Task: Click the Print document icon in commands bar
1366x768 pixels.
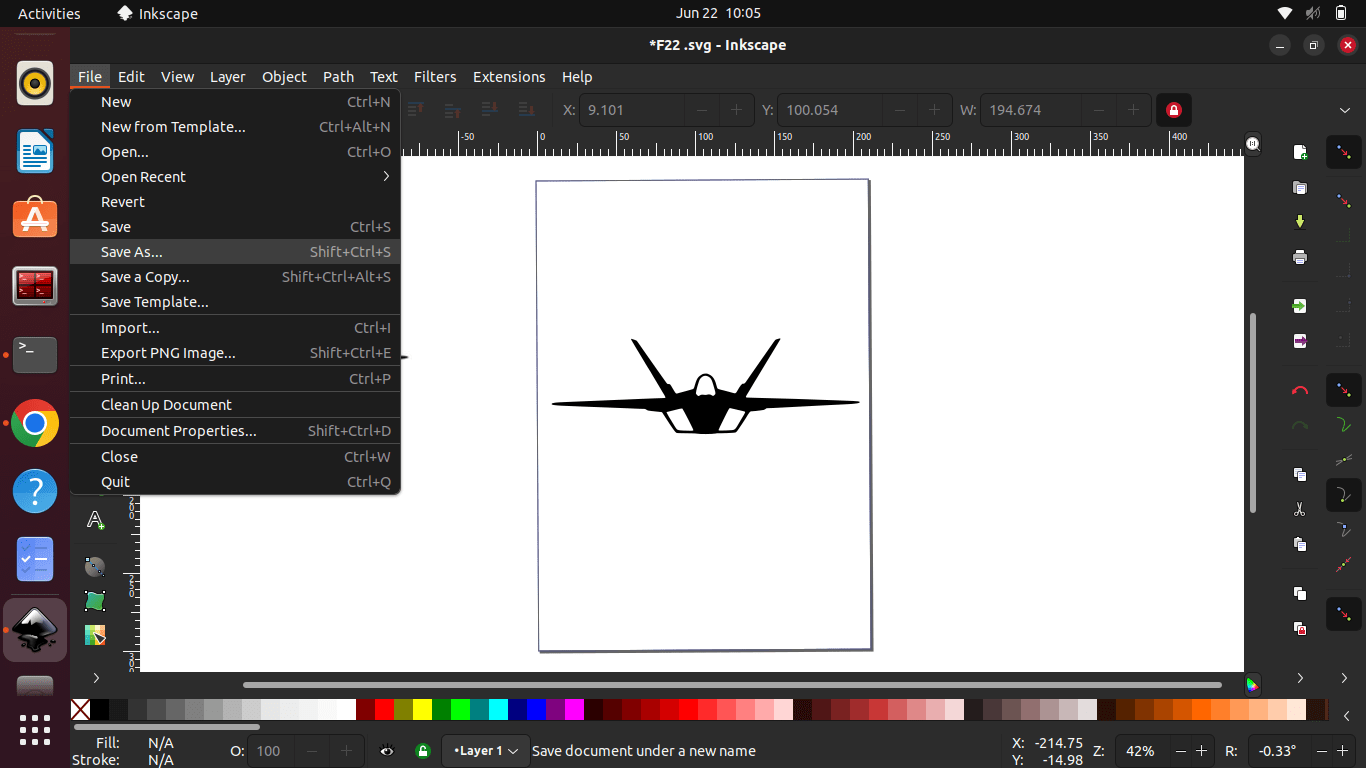Action: tap(1299, 257)
